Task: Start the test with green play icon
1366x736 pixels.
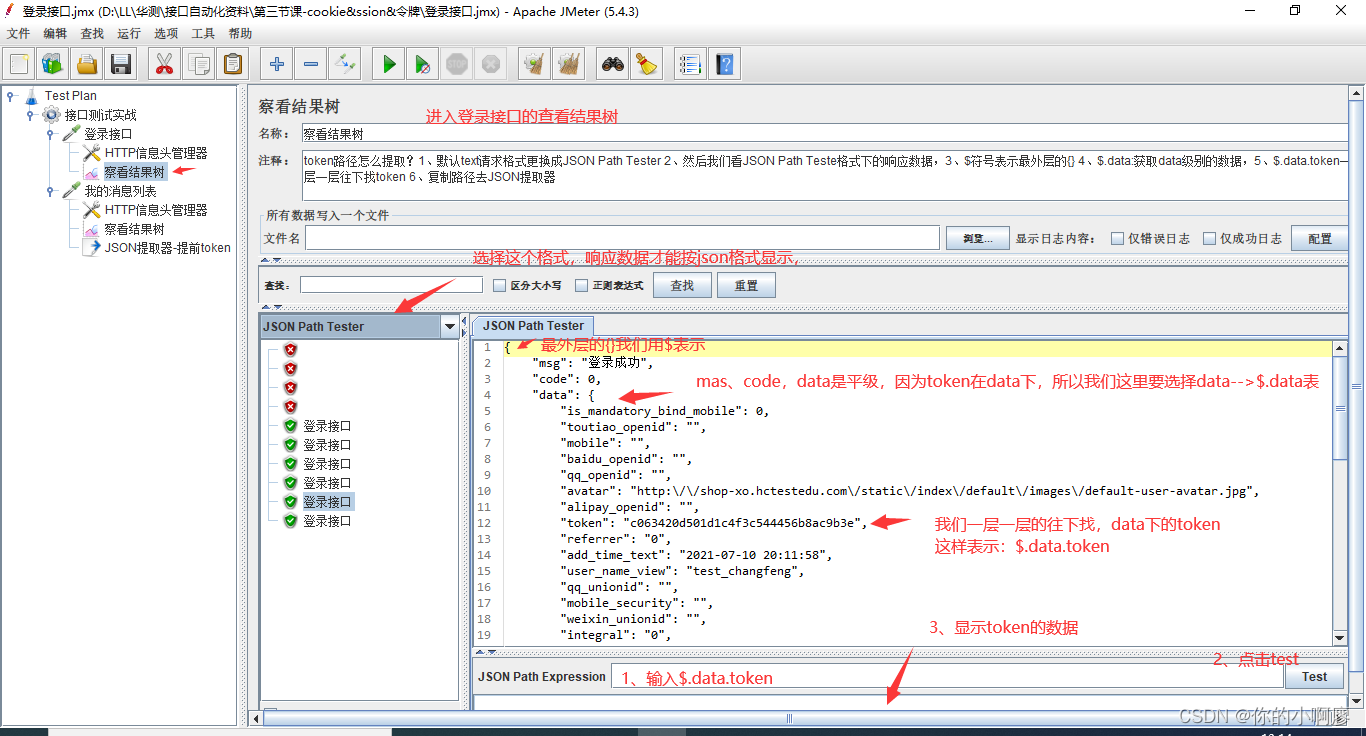Action: 389,64
